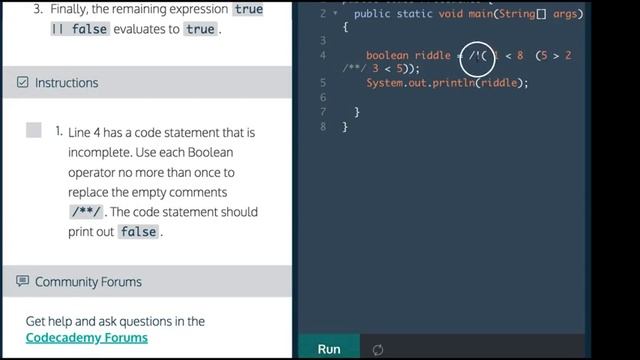Click the reset code refresh icon
Screen dimensions: 640x360
(378, 350)
